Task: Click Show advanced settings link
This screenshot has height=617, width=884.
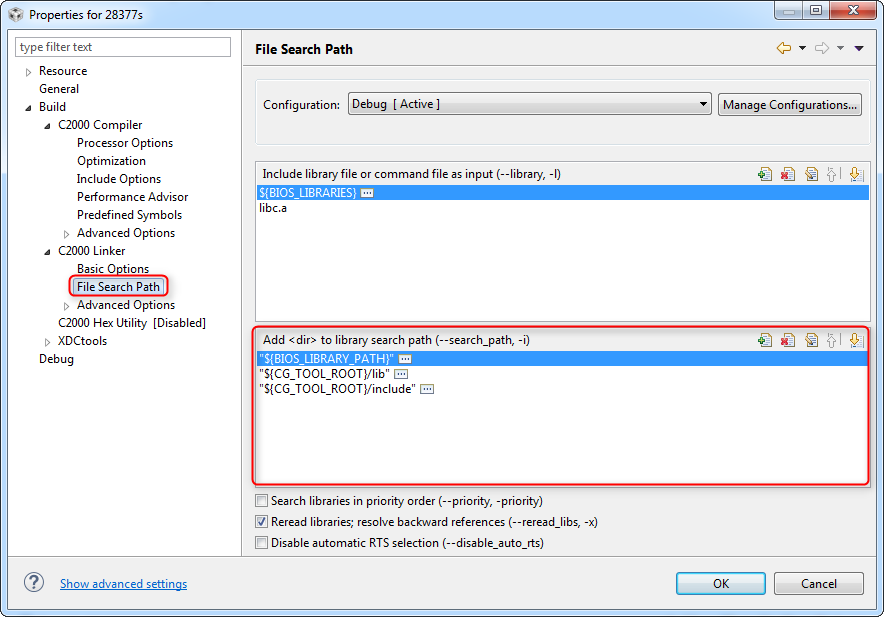Action: pyautogui.click(x=123, y=584)
